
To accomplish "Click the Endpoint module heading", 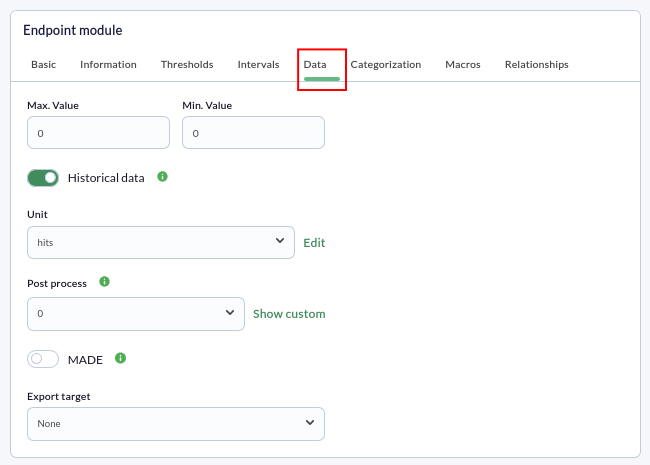I will point(73,30).
